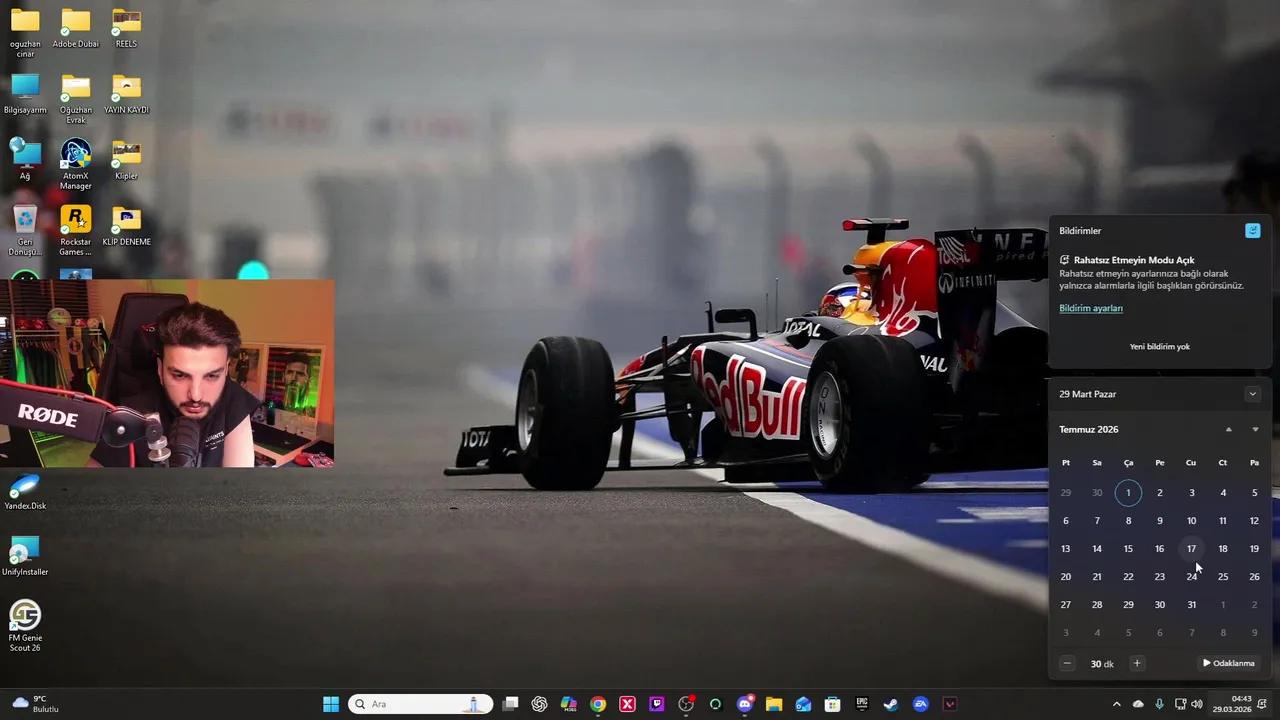Decrease focus time with minus button

click(x=1067, y=663)
